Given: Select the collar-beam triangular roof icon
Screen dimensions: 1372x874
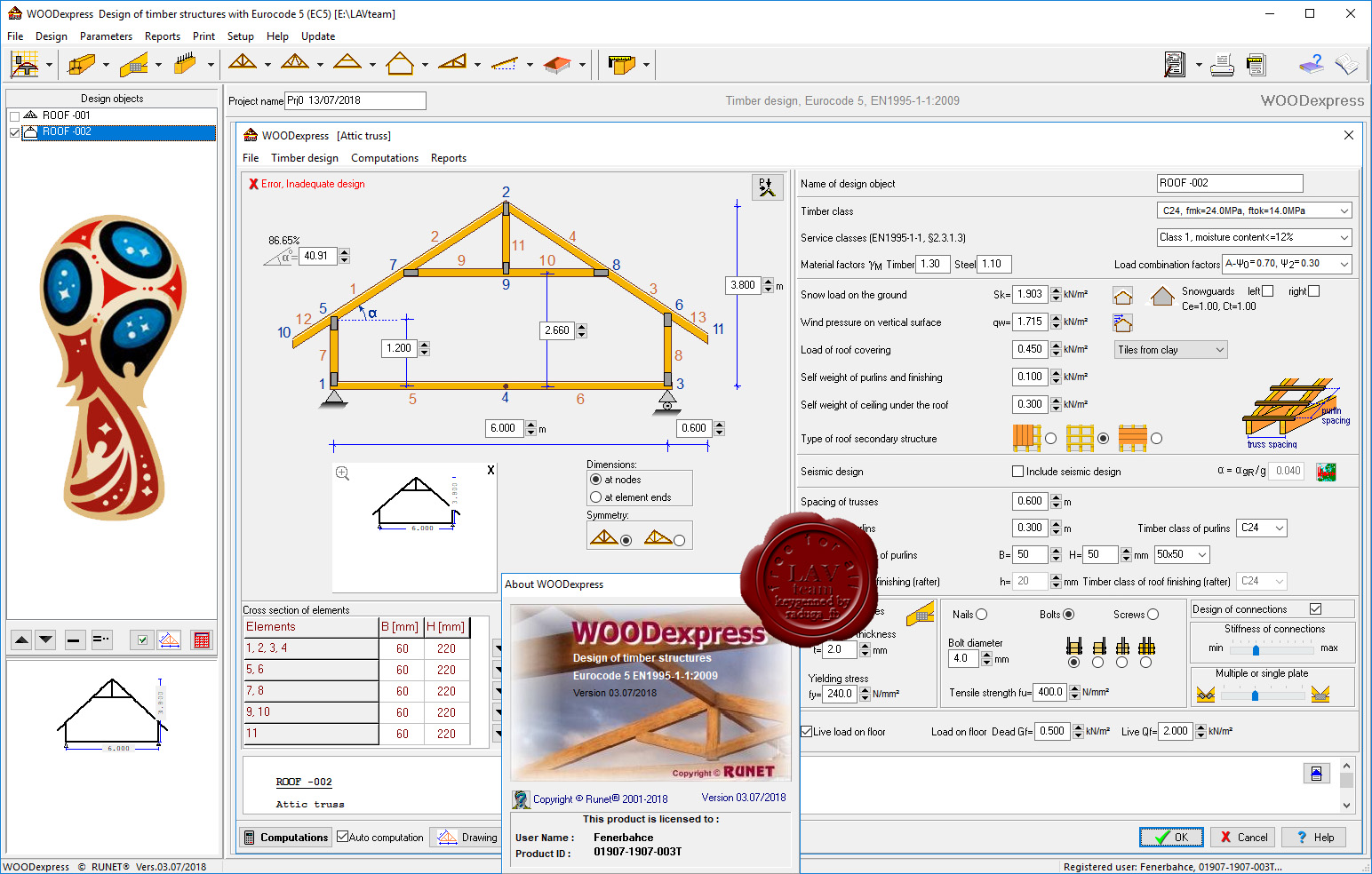Looking at the screenshot, I should click(347, 63).
